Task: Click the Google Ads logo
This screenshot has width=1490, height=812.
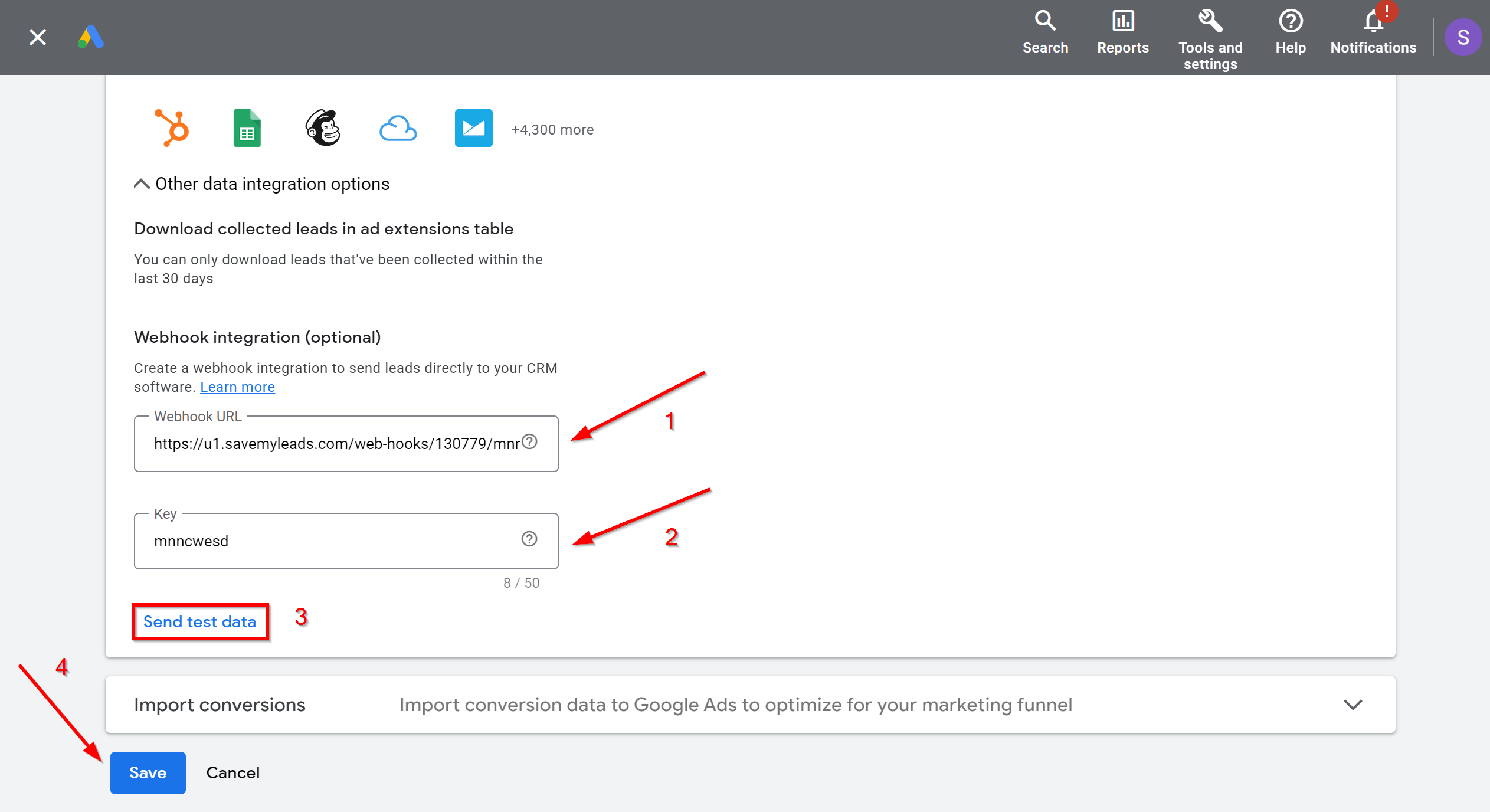Action: pos(91,37)
